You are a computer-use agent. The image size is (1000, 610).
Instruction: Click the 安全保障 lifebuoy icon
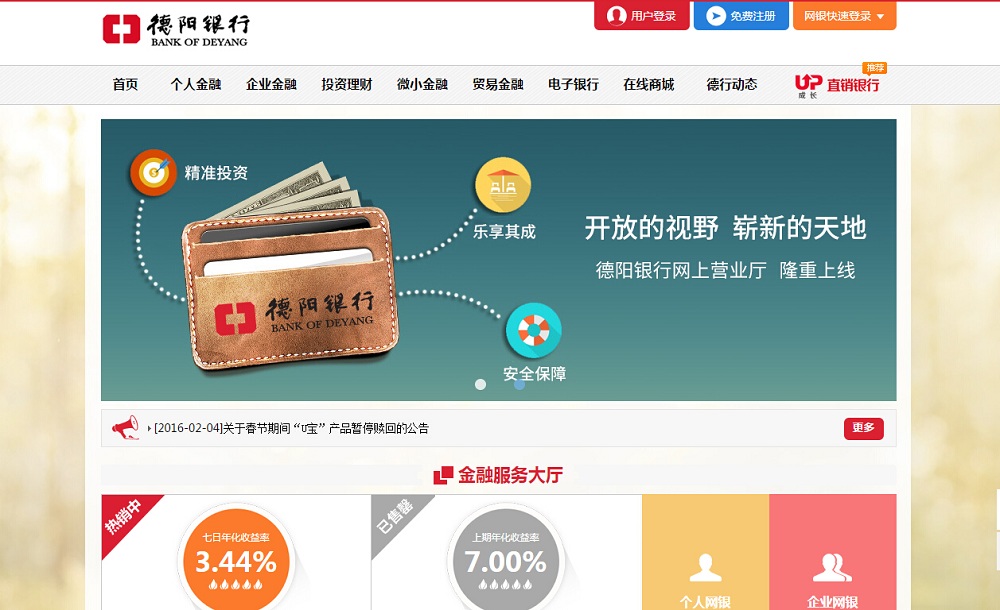point(534,331)
